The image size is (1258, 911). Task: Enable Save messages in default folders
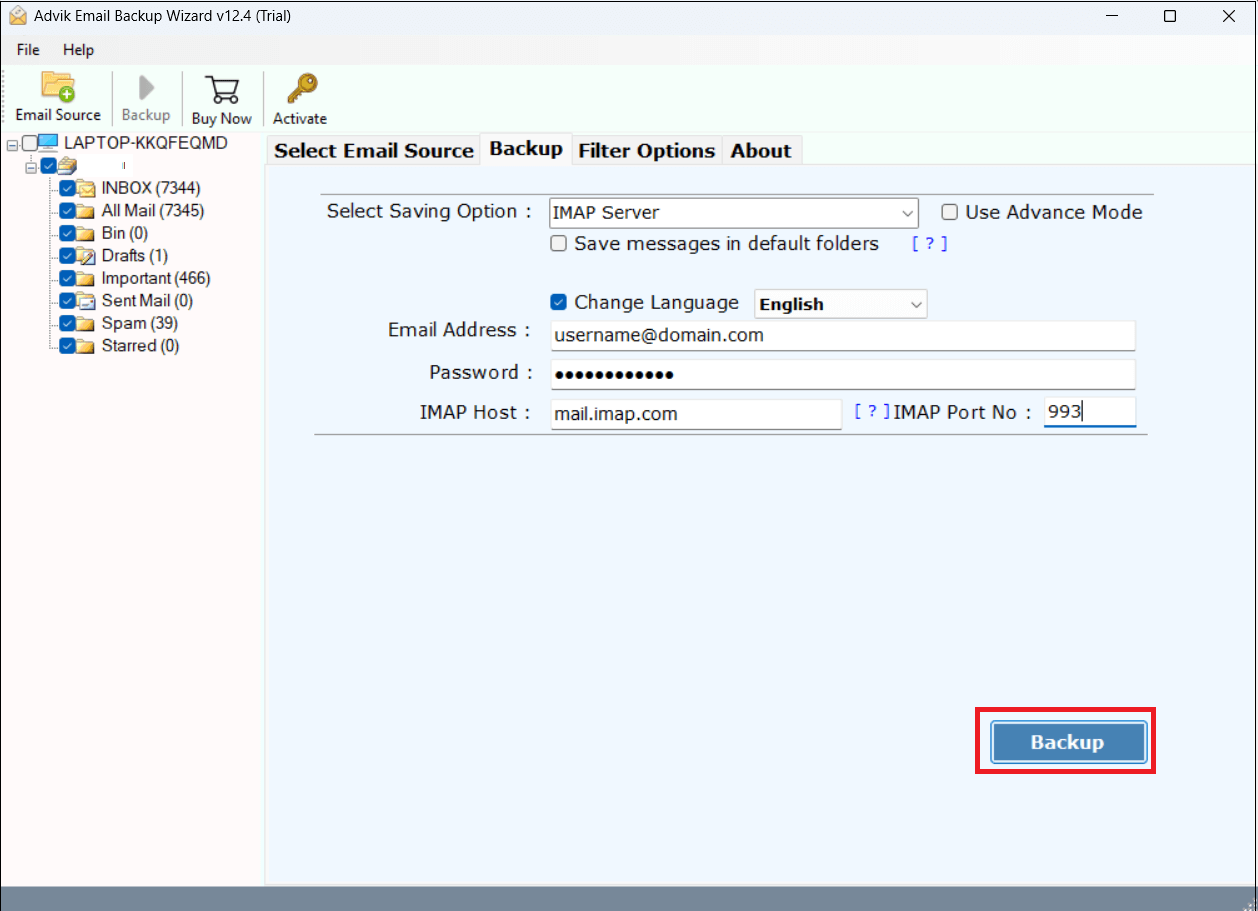[x=559, y=243]
